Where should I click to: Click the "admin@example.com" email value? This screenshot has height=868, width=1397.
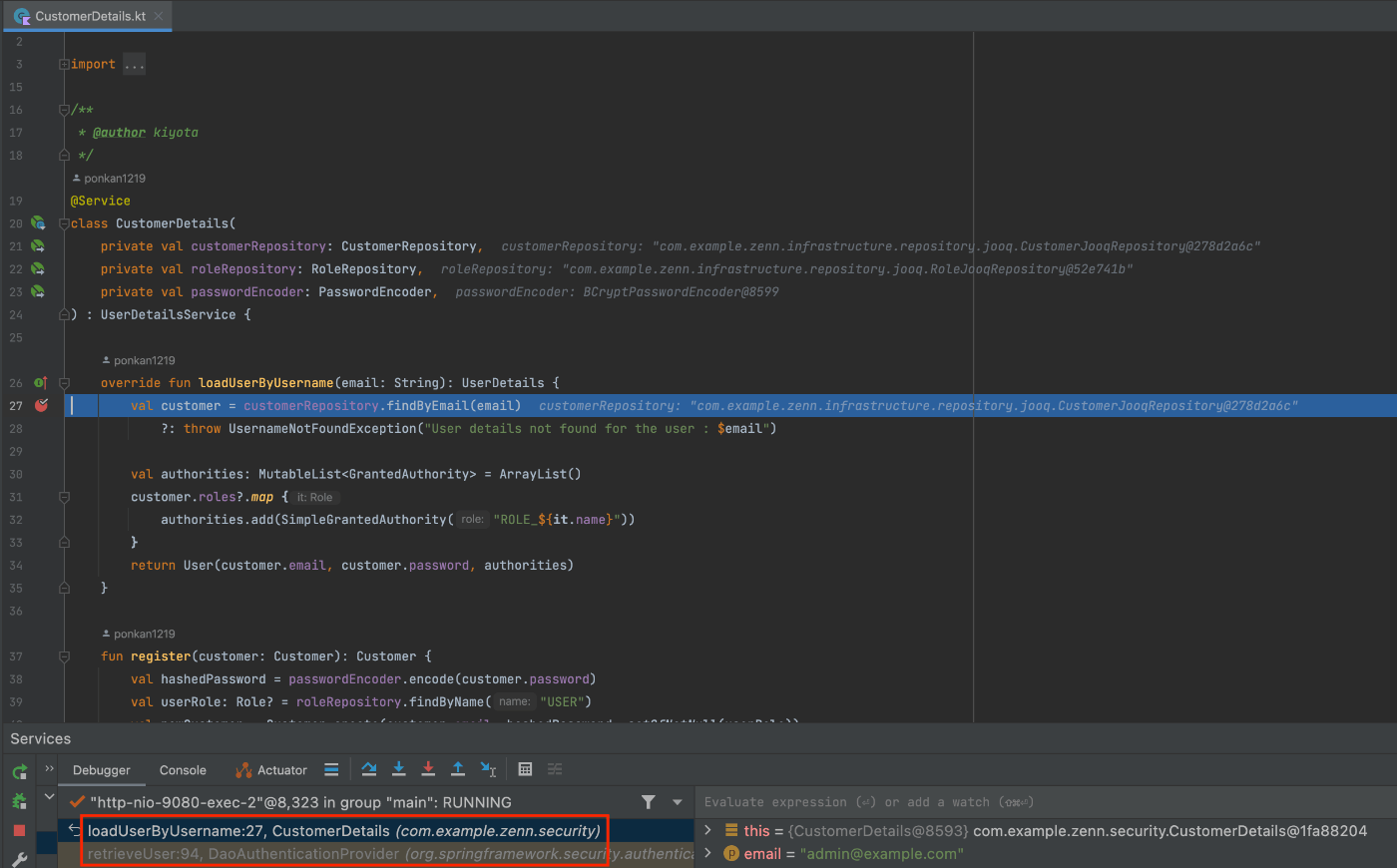coord(882,853)
